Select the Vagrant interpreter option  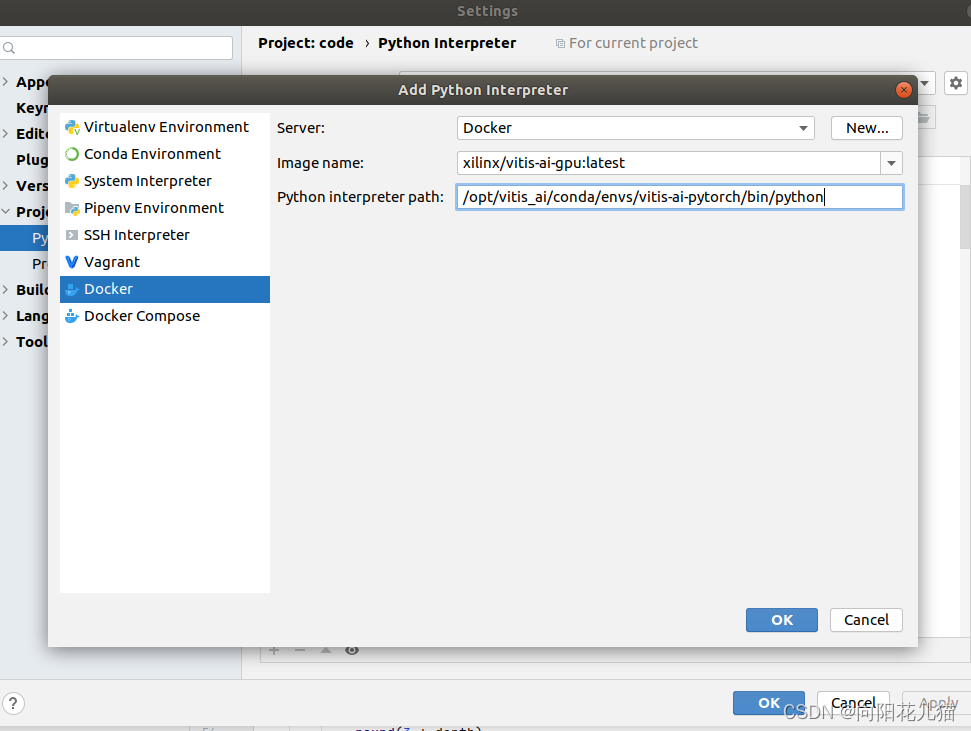(x=110, y=261)
